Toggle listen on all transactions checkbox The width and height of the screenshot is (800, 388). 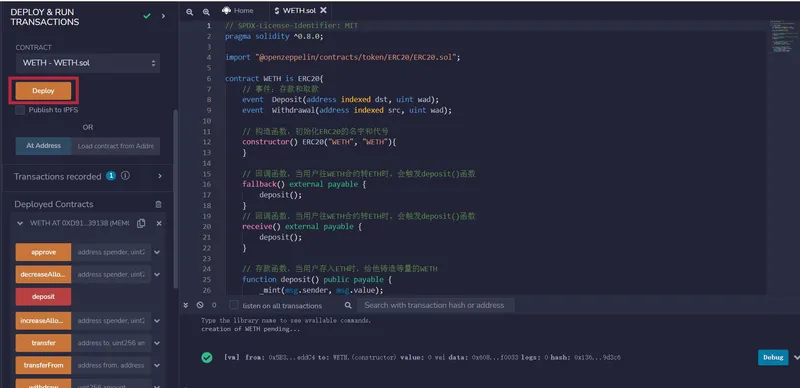[234, 305]
